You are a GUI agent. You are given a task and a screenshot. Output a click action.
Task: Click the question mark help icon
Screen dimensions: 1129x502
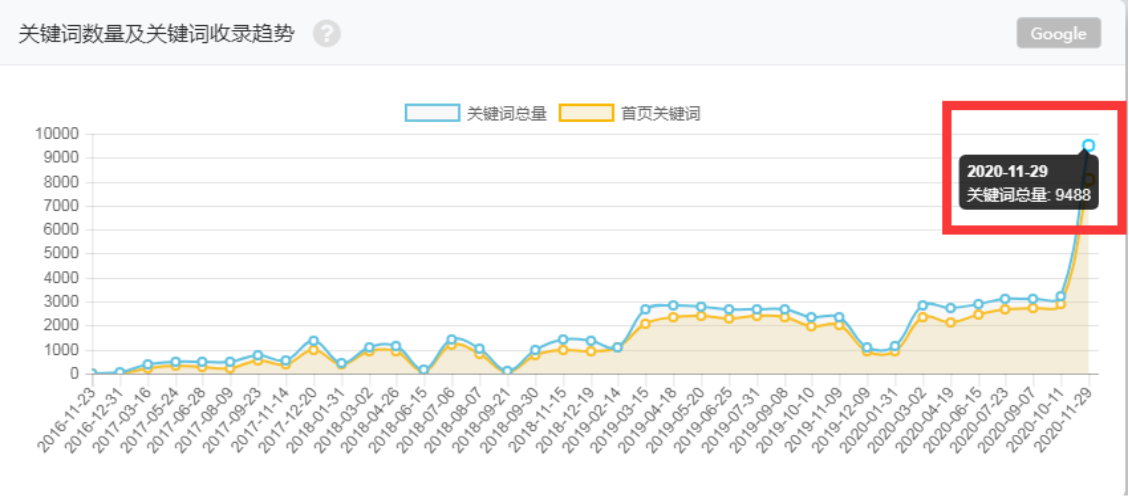tap(327, 34)
